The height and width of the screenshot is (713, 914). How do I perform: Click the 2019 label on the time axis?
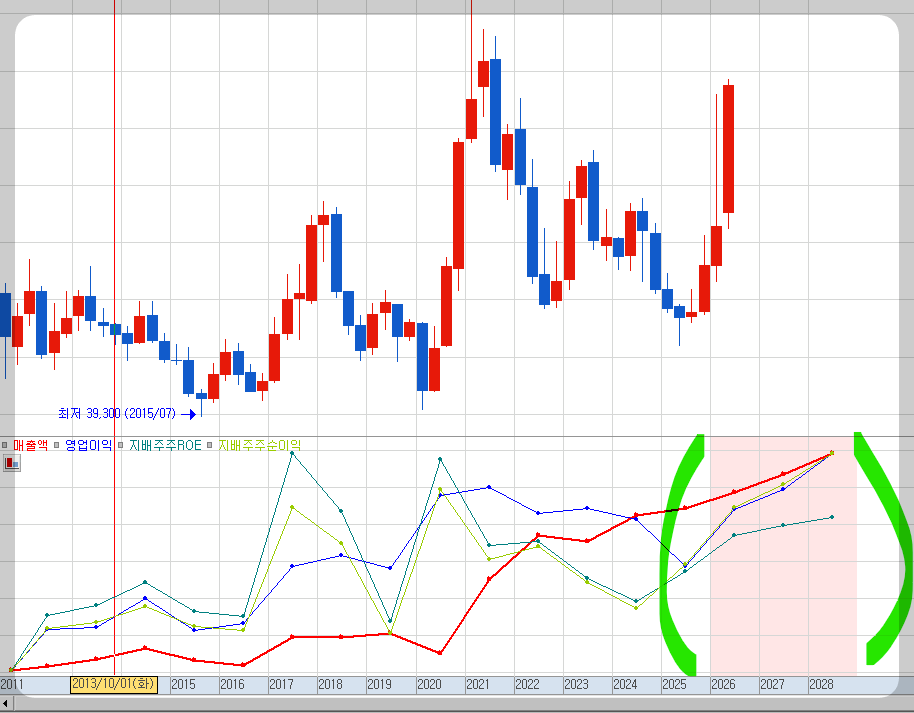[379, 684]
